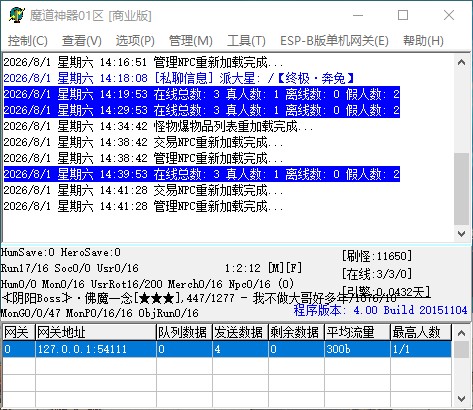Open the ESP-B版单机网关(E) menu
The height and width of the screenshot is (410, 473).
pos(334,41)
